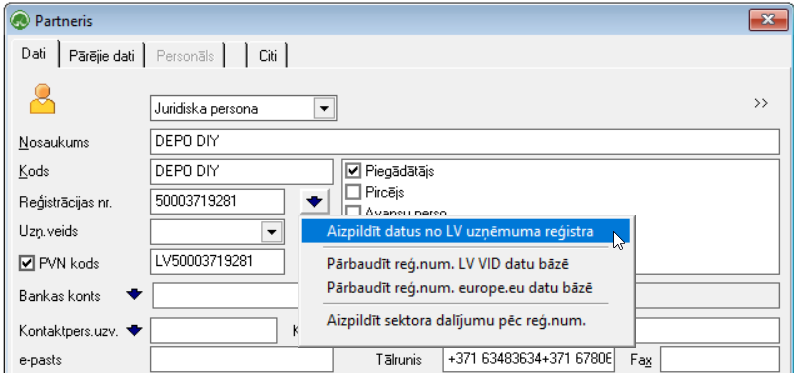Switch to the Dati tab
This screenshot has width=794, height=373.
pos(33,54)
